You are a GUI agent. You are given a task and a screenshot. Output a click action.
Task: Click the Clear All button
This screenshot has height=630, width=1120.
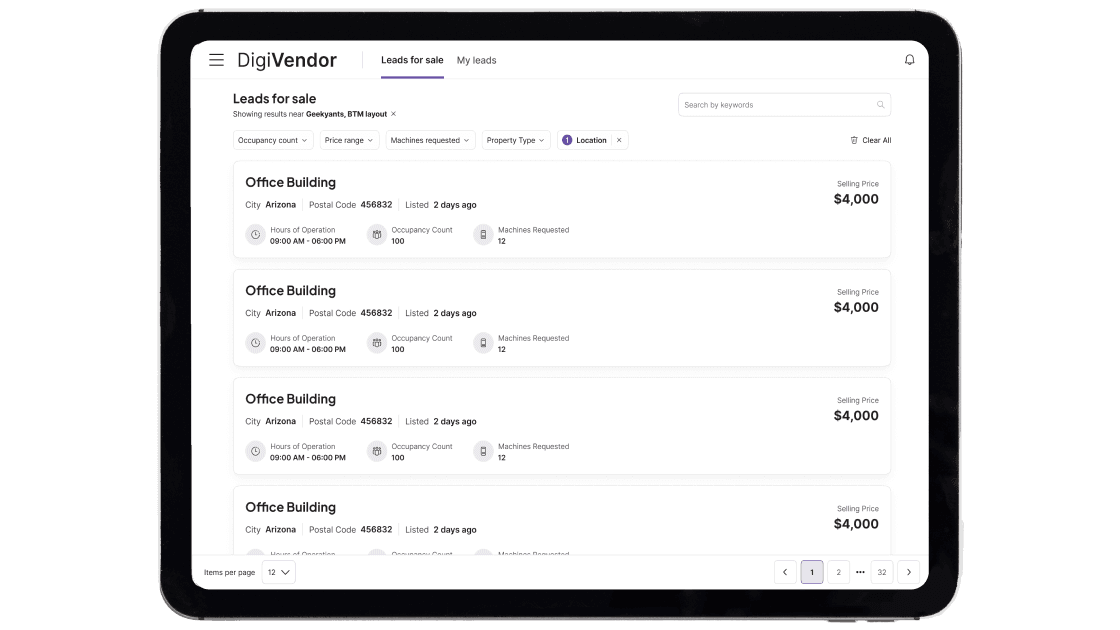(x=871, y=141)
